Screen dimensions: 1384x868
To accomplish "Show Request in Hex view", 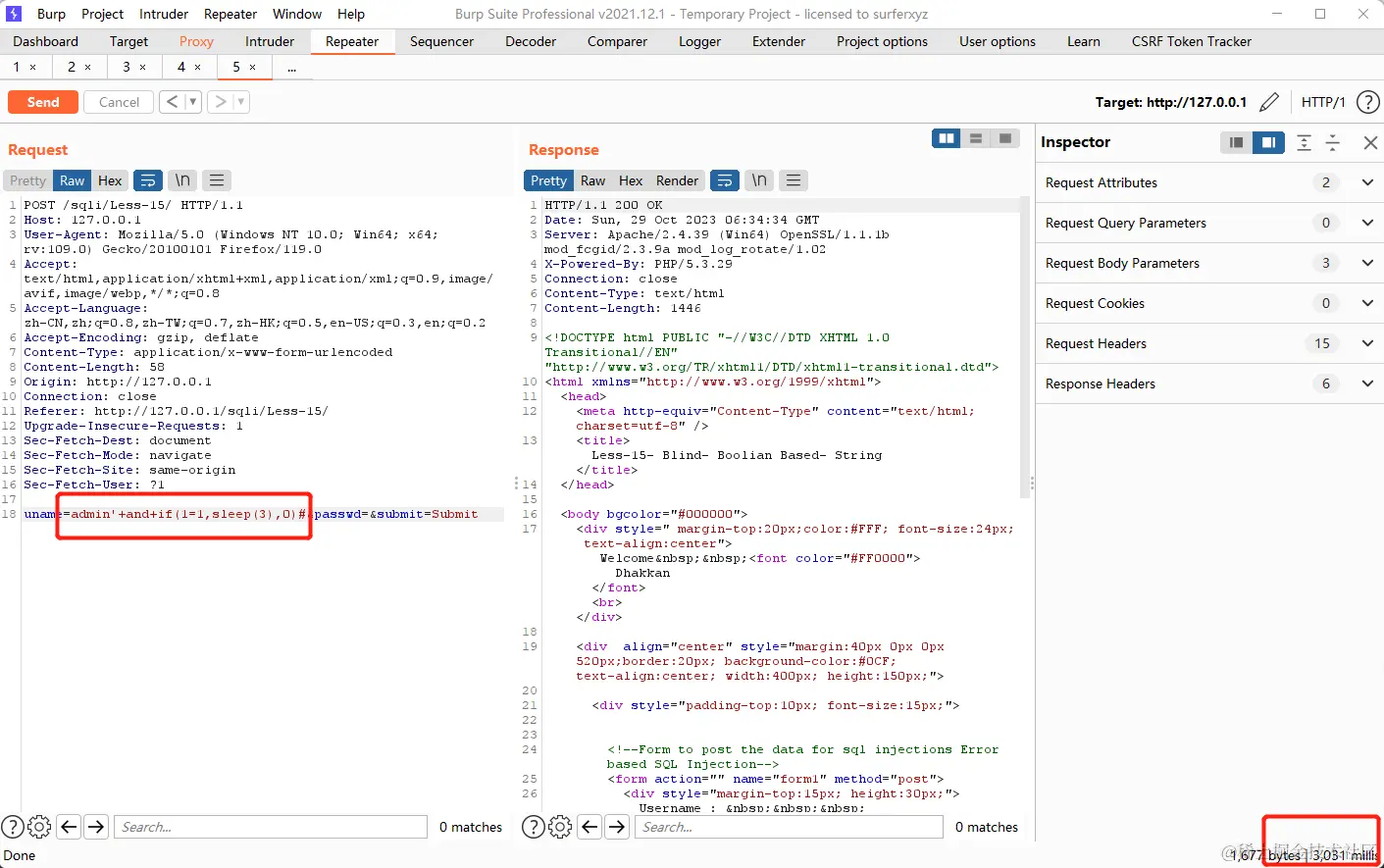I will pos(110,180).
